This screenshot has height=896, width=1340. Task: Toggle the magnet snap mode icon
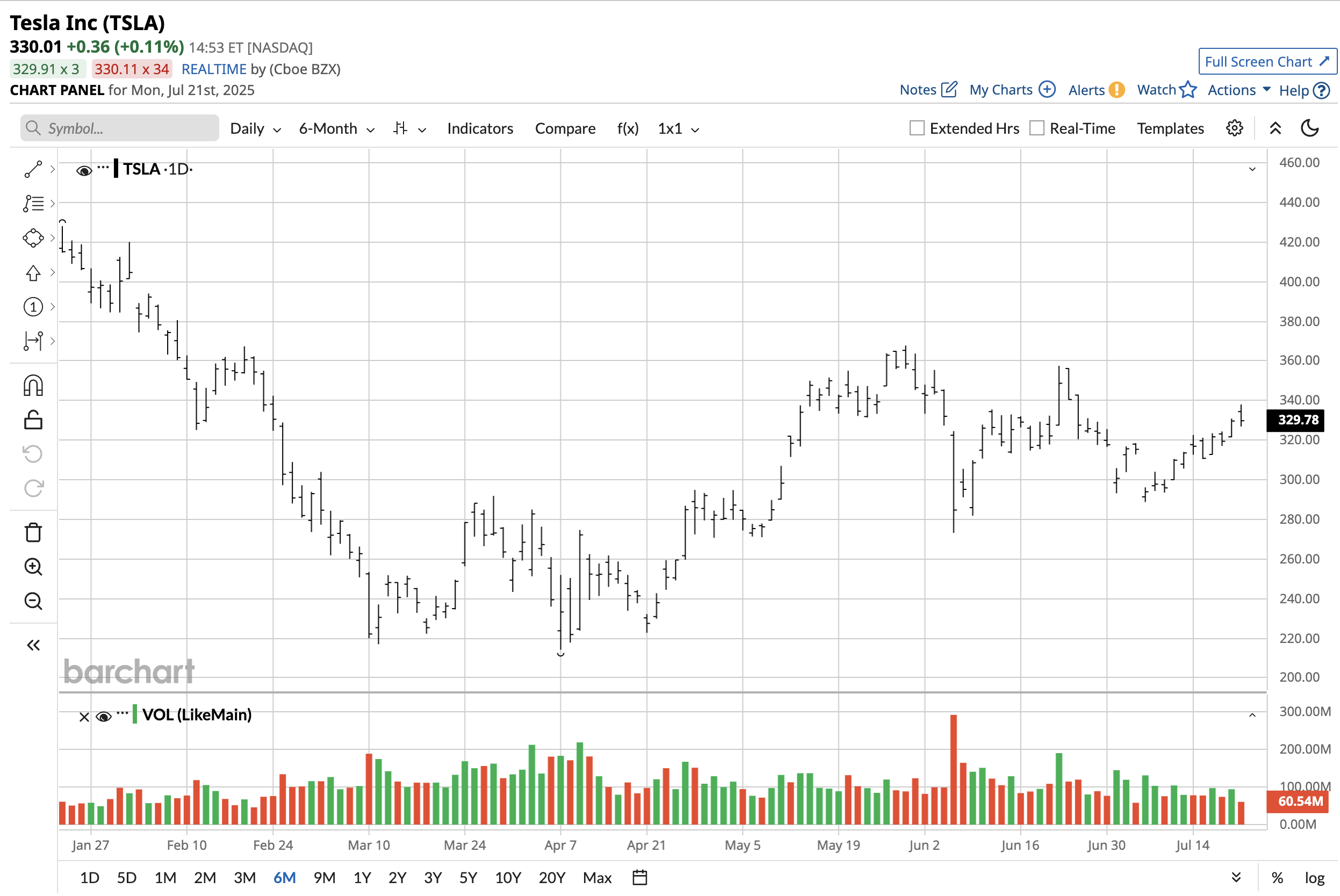[x=33, y=386]
